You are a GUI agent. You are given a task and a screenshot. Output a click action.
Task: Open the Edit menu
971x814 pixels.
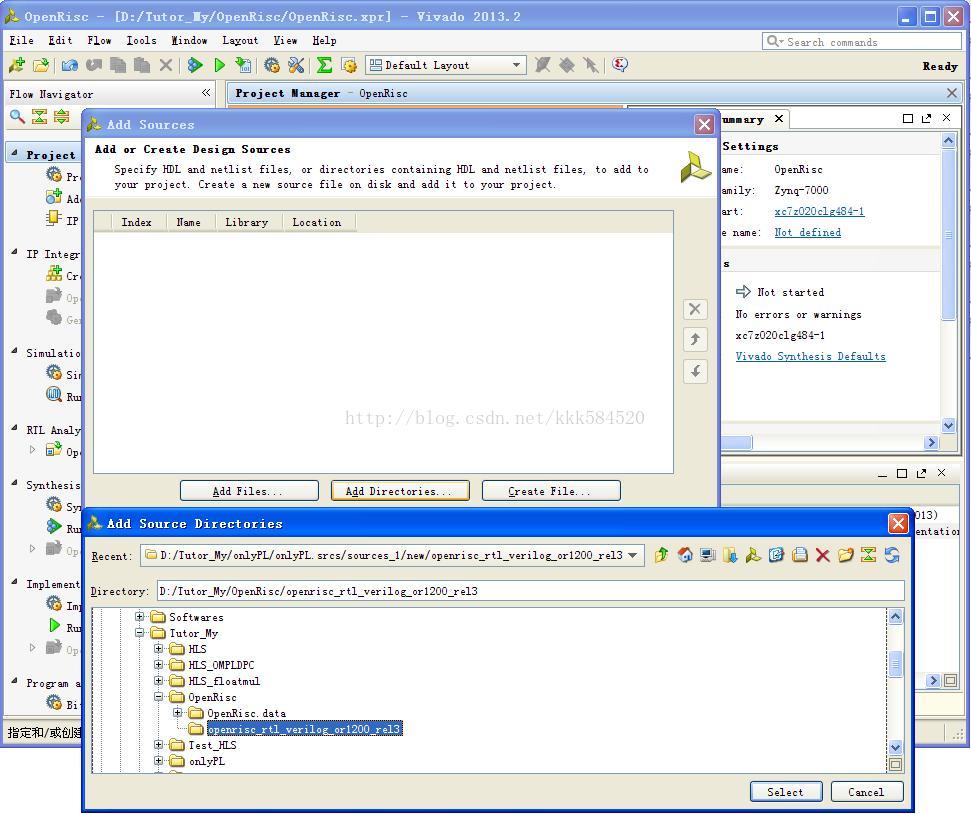coord(60,40)
